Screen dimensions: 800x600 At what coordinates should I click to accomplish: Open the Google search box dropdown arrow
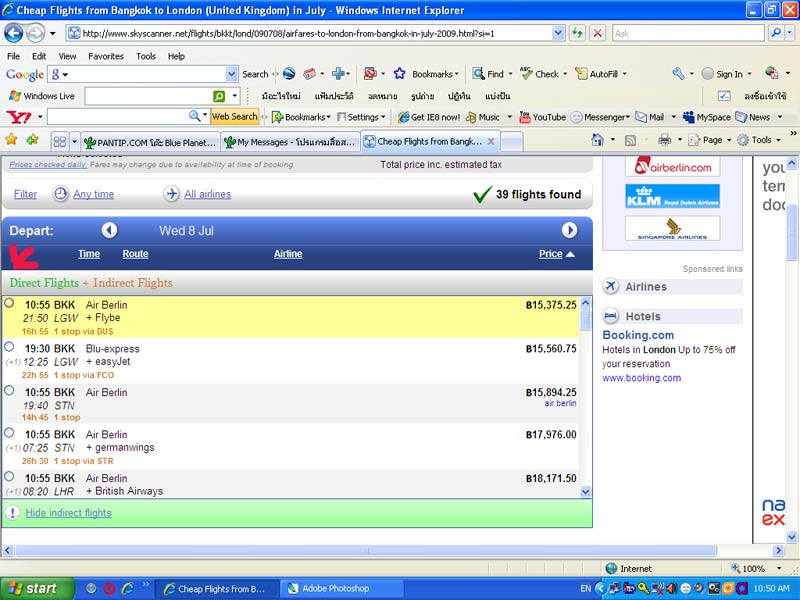click(x=232, y=74)
